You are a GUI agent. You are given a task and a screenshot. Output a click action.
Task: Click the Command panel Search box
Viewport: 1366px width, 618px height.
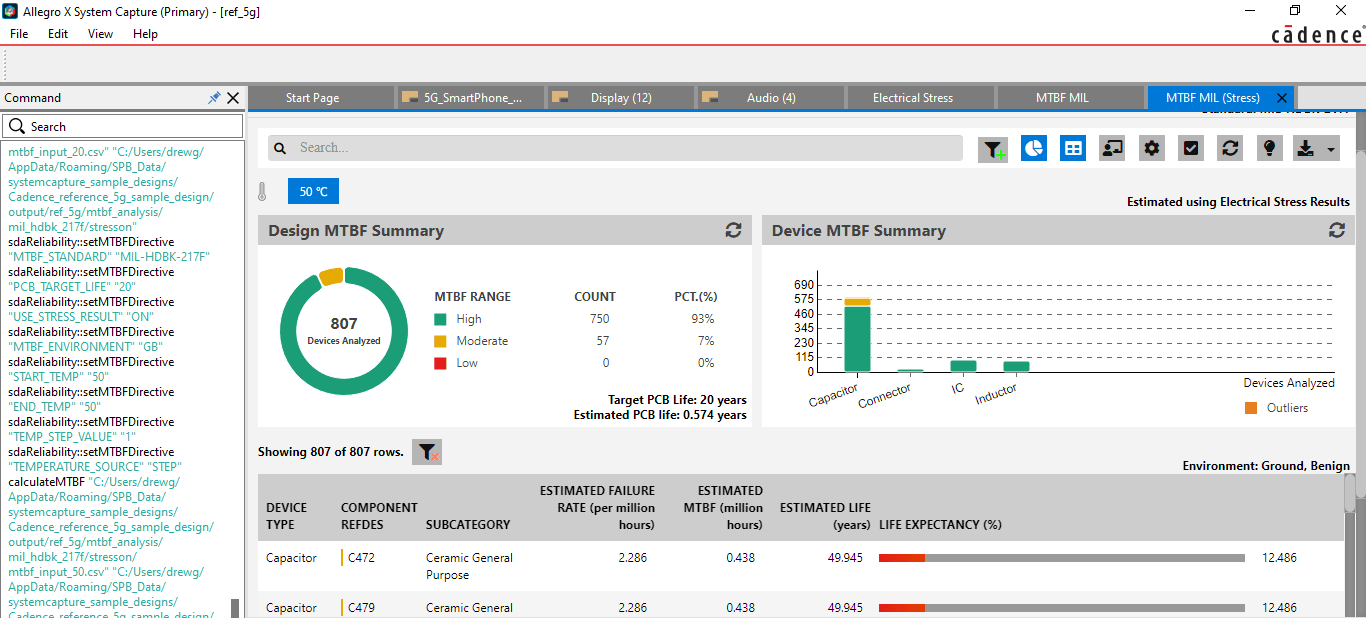(122, 126)
